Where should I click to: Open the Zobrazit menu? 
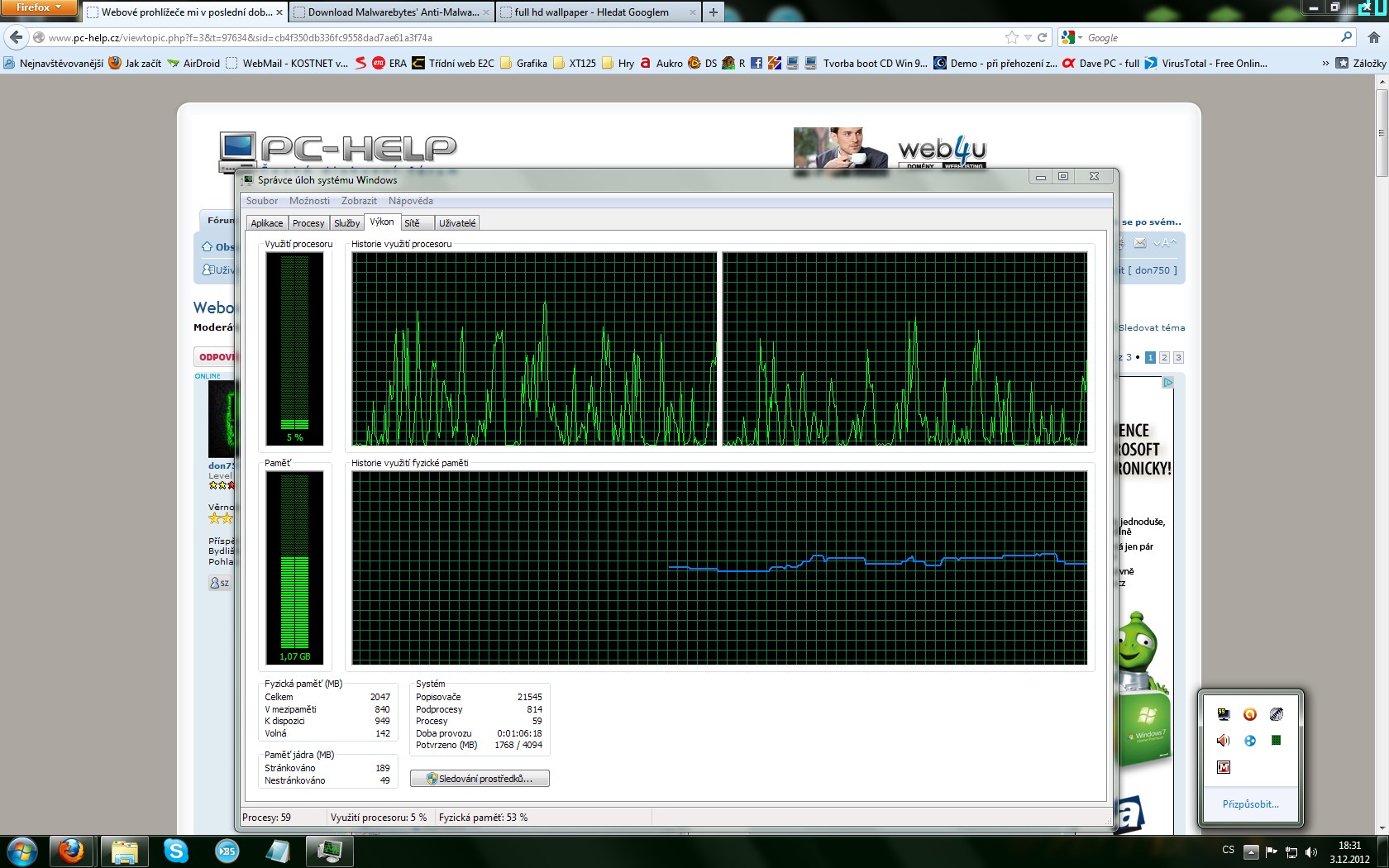(359, 201)
